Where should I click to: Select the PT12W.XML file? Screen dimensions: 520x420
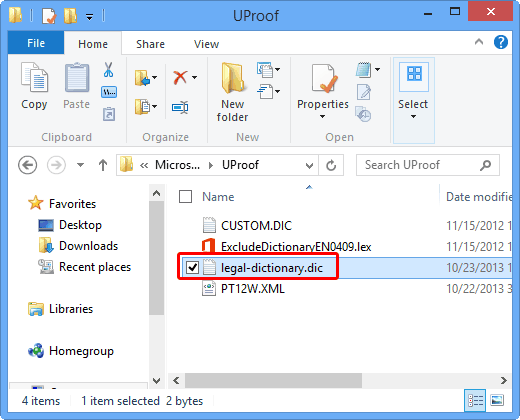tap(253, 289)
